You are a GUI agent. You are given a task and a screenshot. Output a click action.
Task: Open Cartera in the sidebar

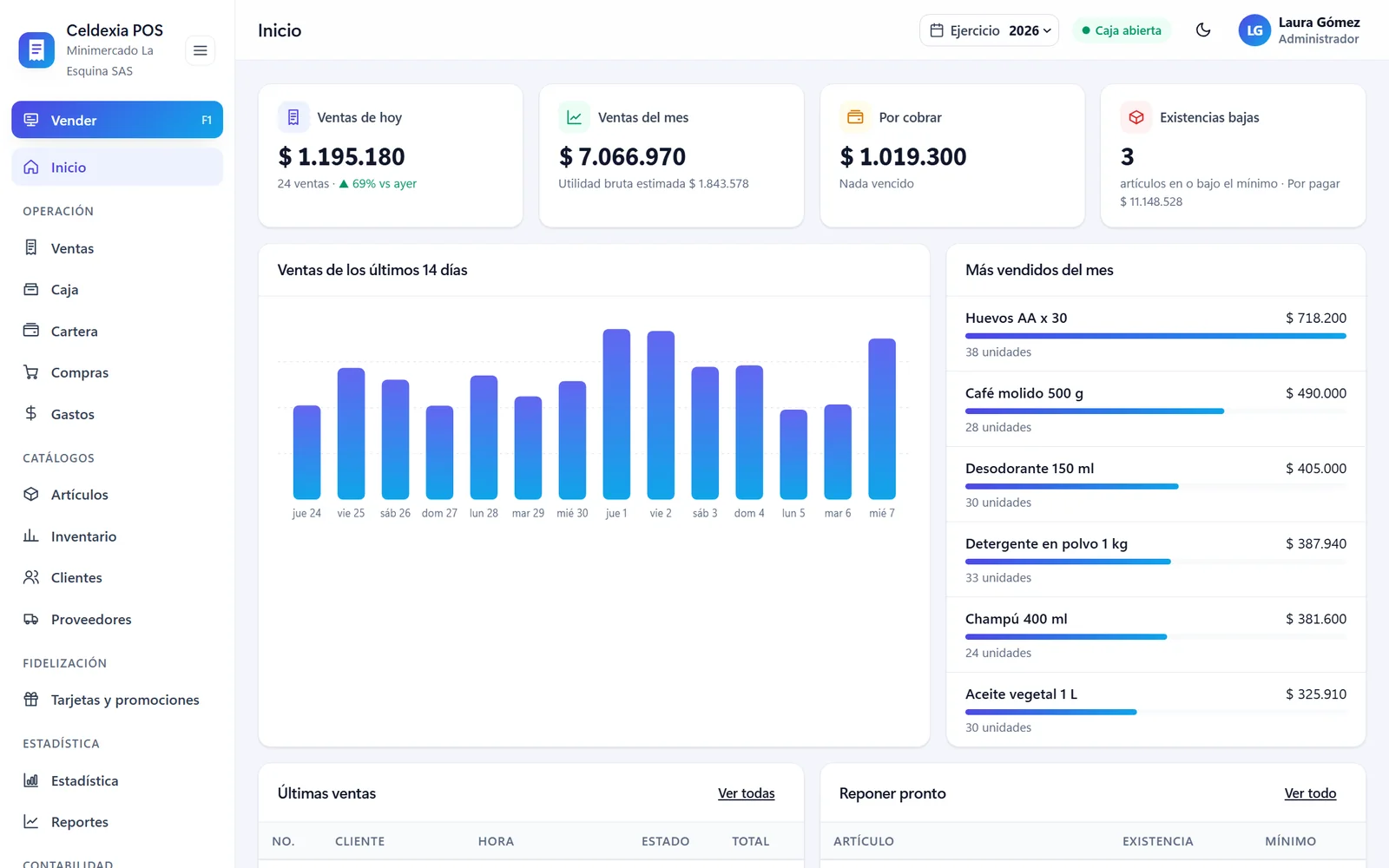tap(117, 331)
